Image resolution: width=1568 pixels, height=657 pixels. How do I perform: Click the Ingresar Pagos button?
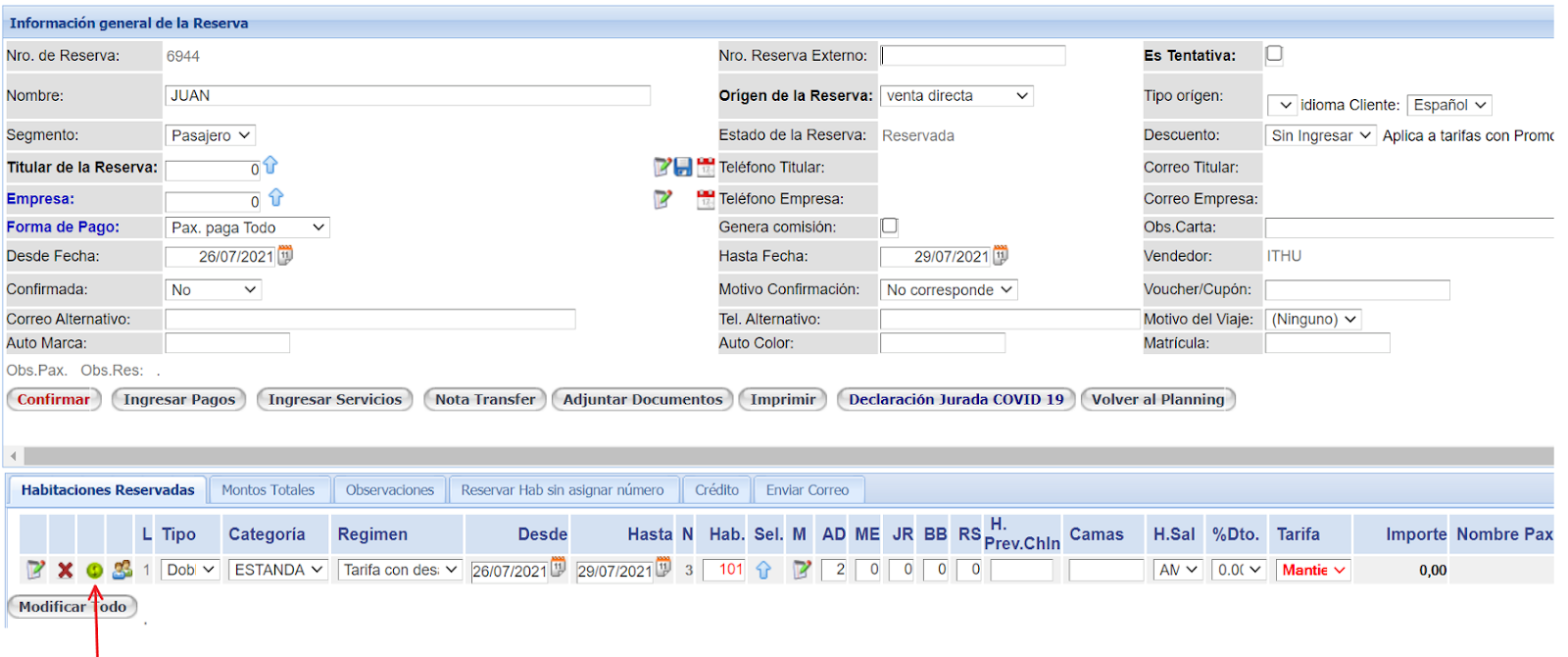[179, 399]
